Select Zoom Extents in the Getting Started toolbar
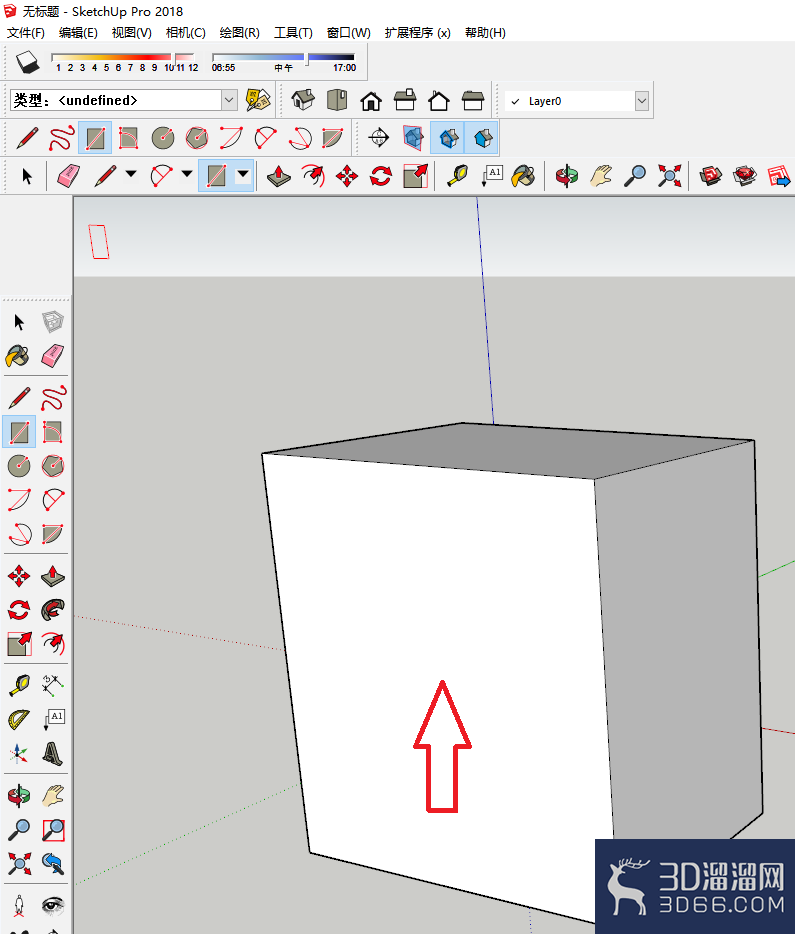 tap(669, 176)
